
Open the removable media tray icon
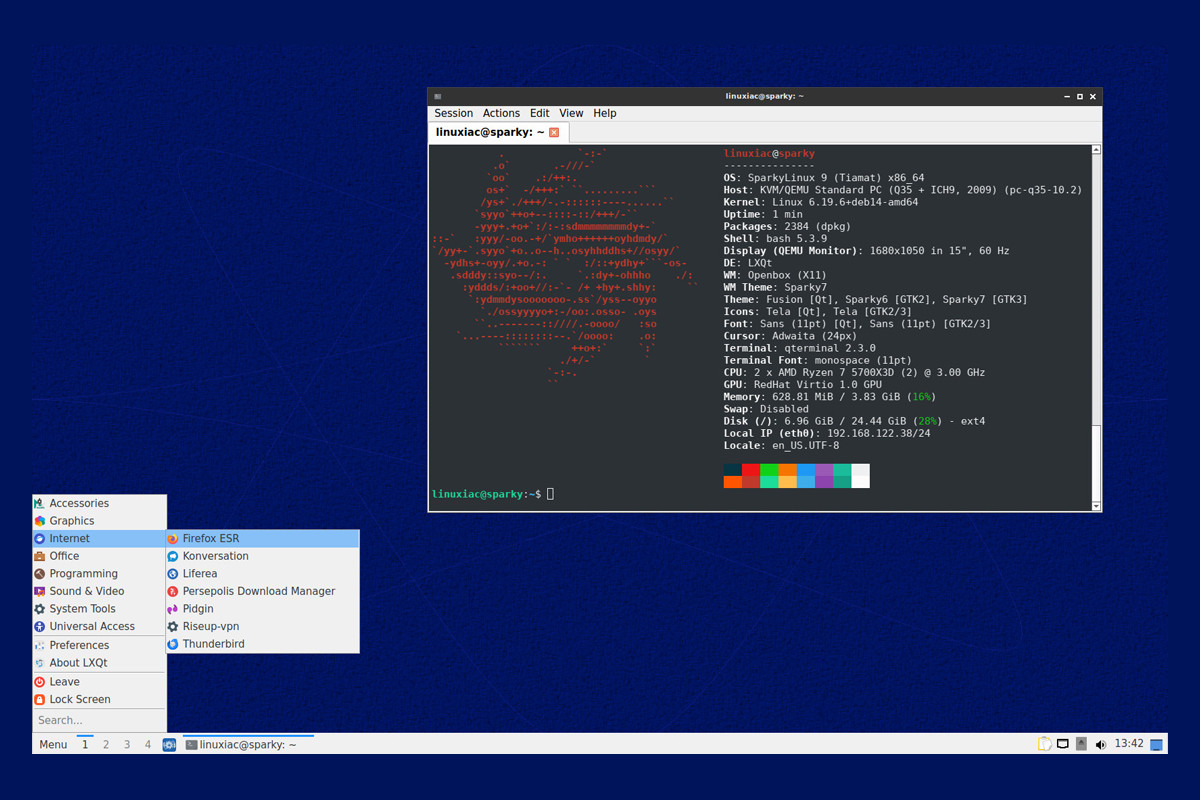tap(1082, 744)
